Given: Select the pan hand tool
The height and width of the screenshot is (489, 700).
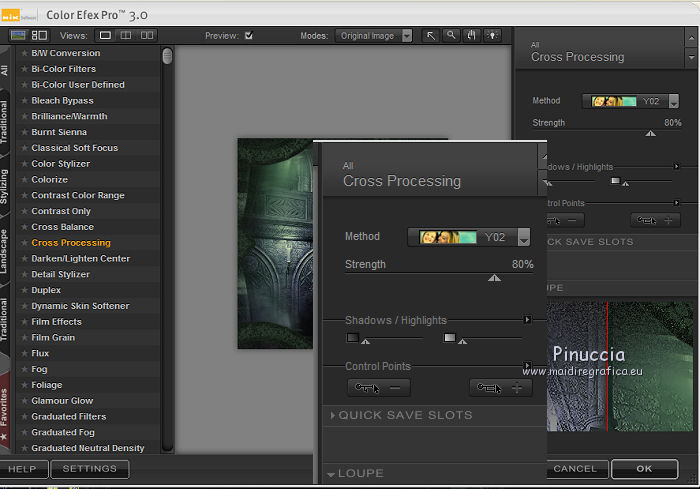Looking at the screenshot, I should (472, 36).
